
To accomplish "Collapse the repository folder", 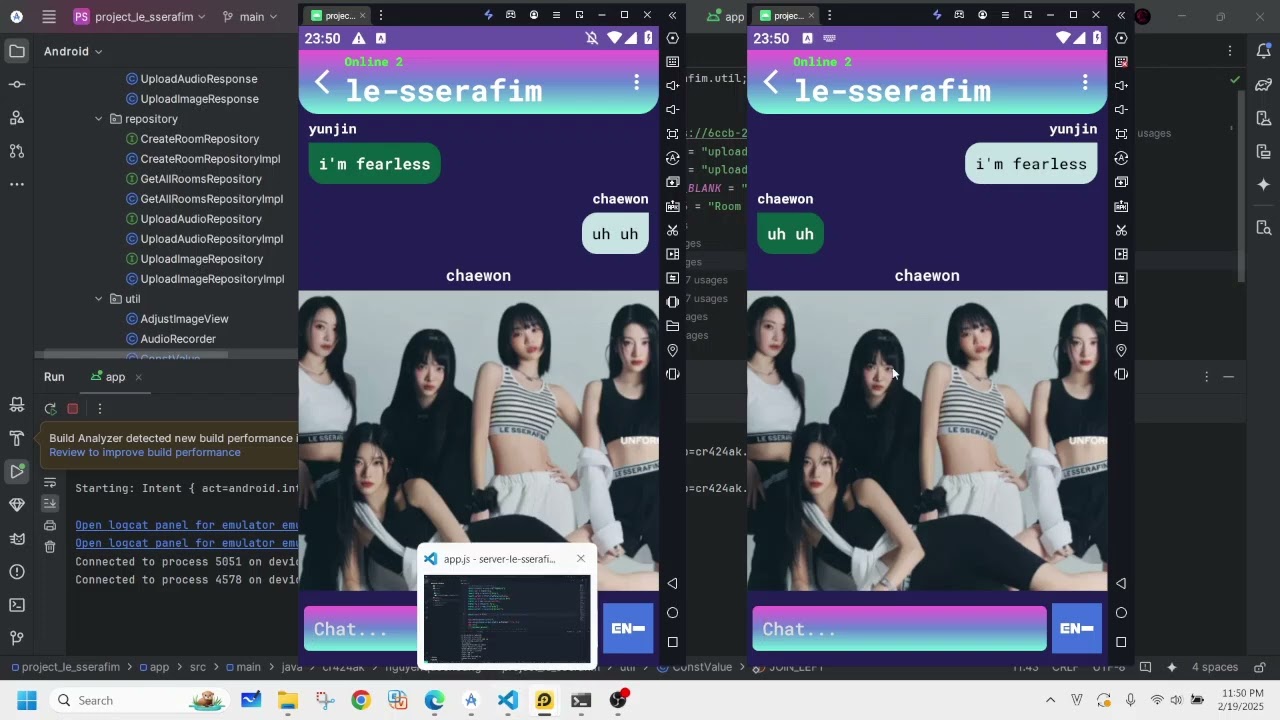I will [99, 119].
